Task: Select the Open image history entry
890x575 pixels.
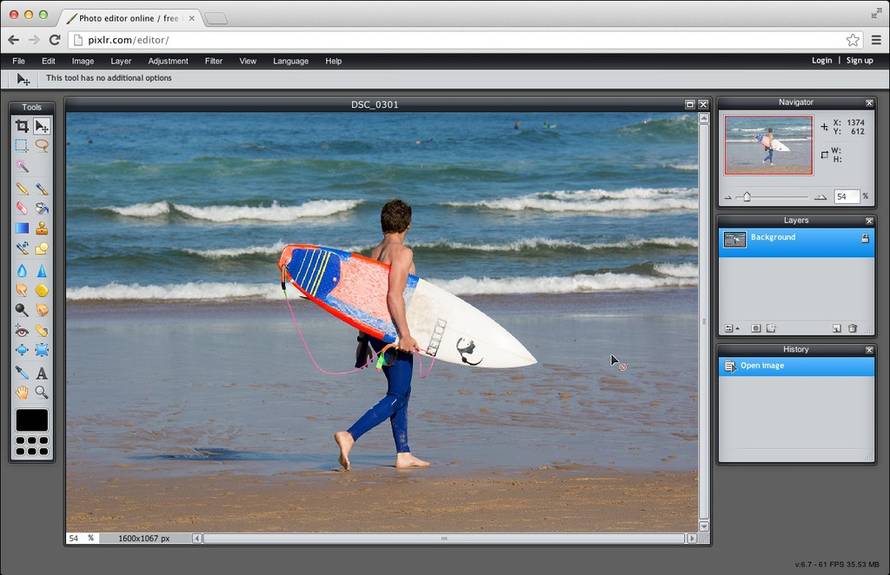Action: click(x=796, y=366)
